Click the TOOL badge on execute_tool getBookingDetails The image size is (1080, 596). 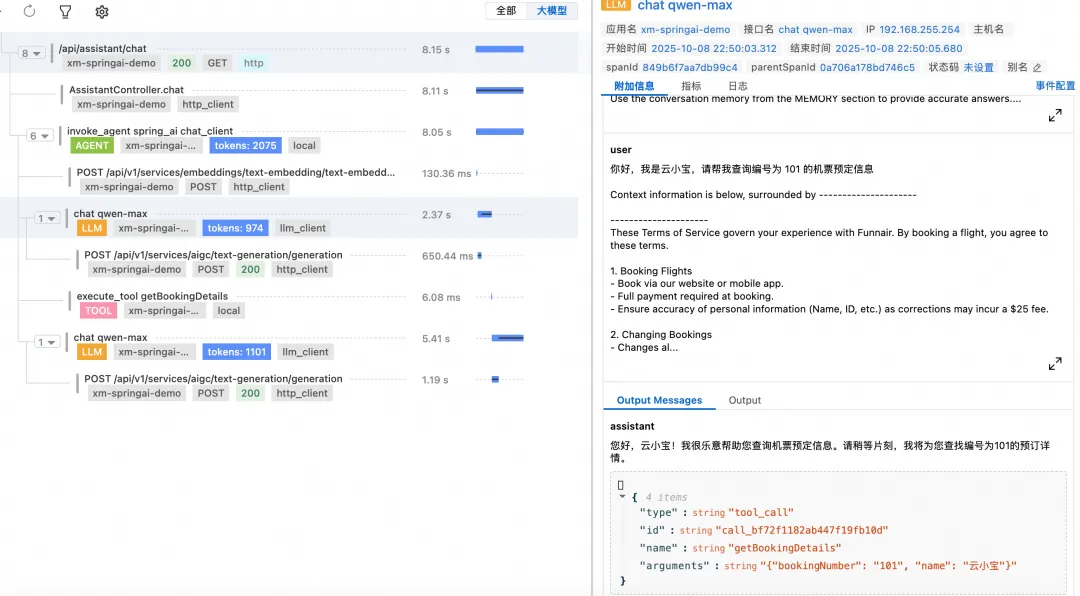[x=98, y=310]
